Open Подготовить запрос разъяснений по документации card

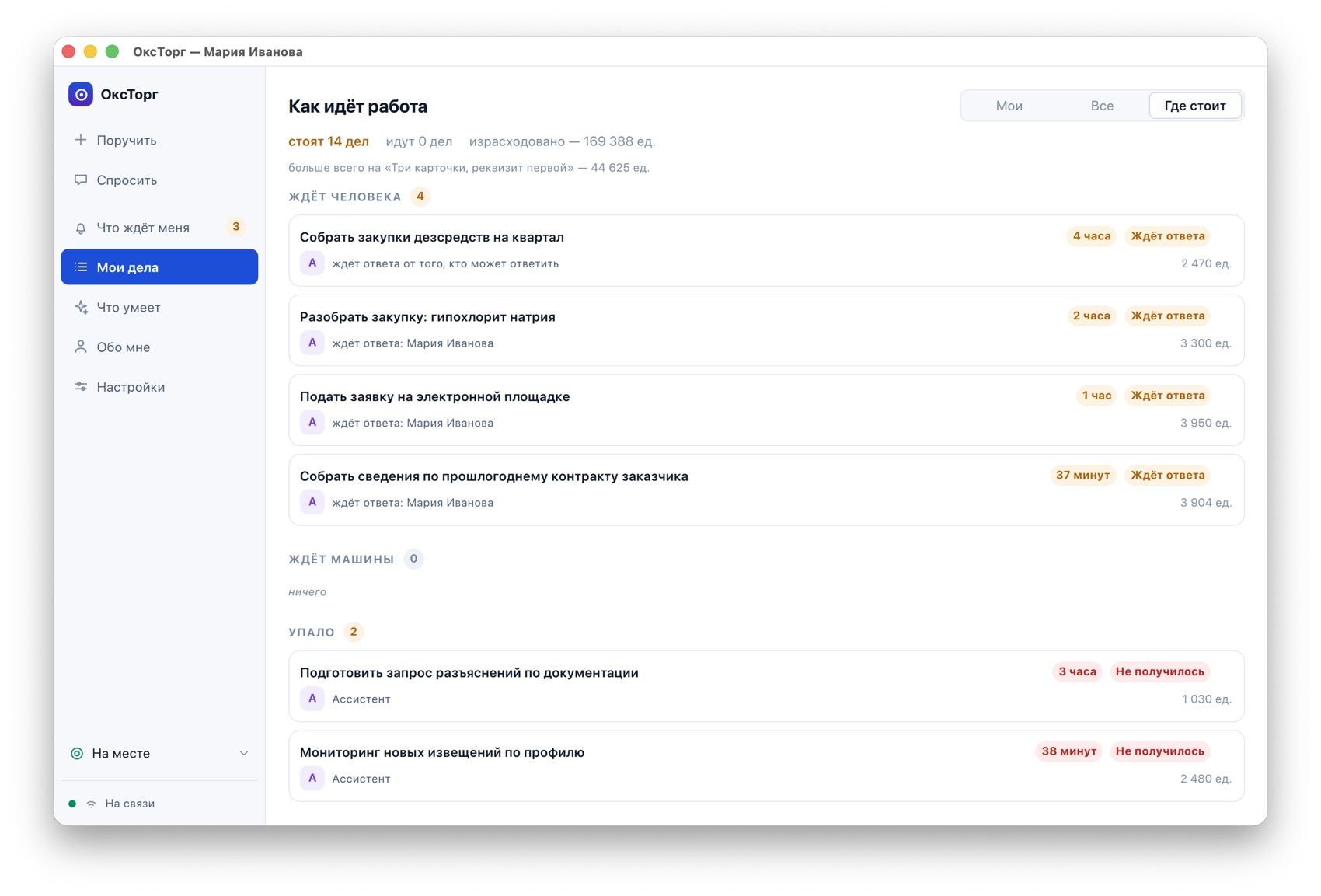pos(766,686)
